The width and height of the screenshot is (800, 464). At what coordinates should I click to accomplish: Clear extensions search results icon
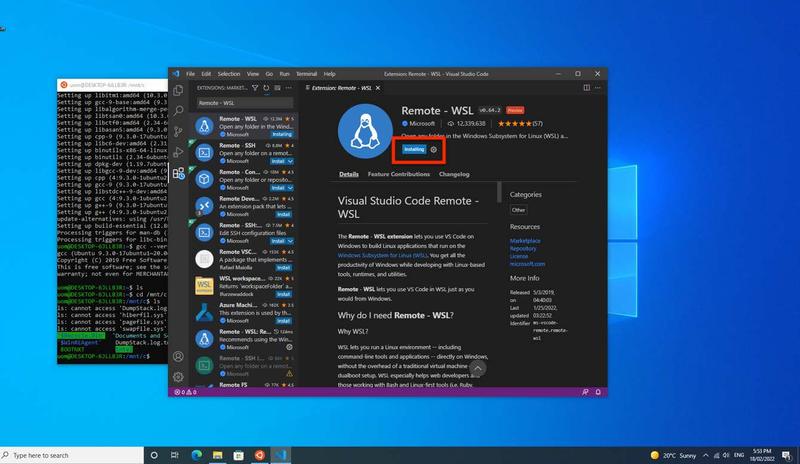278,88
